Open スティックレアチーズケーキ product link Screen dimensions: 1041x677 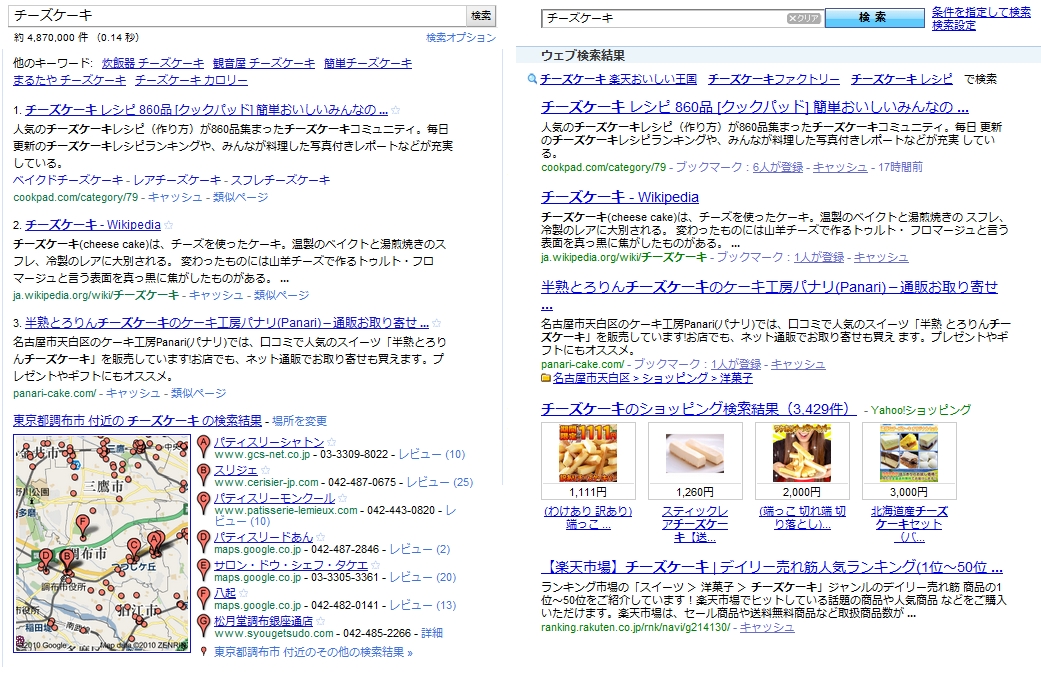(x=695, y=524)
